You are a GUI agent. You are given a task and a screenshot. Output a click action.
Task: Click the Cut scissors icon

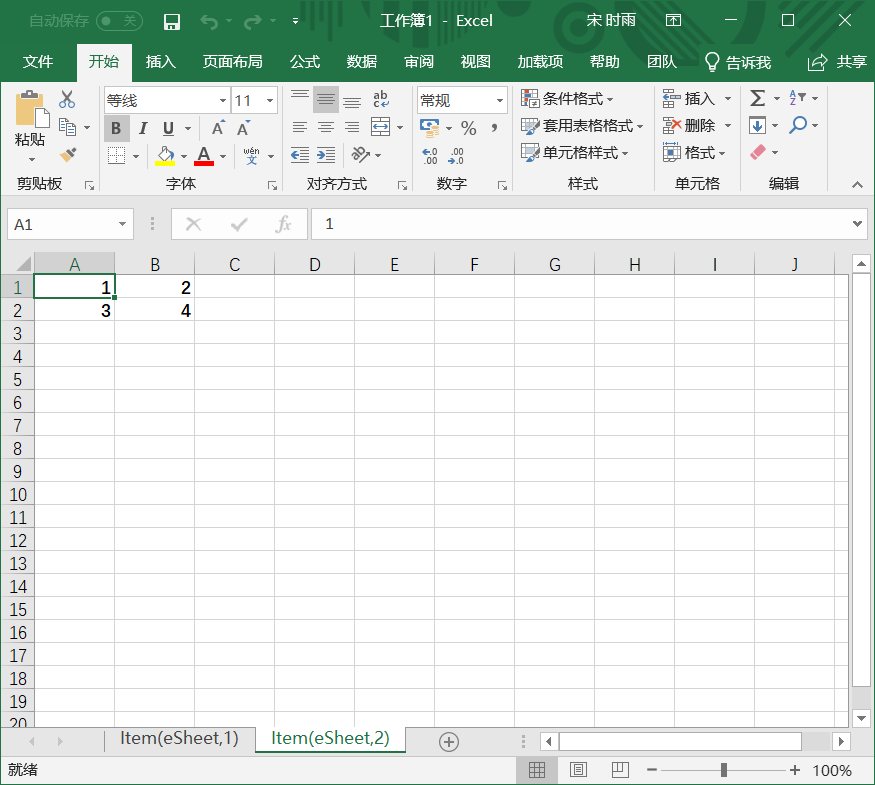tap(67, 99)
